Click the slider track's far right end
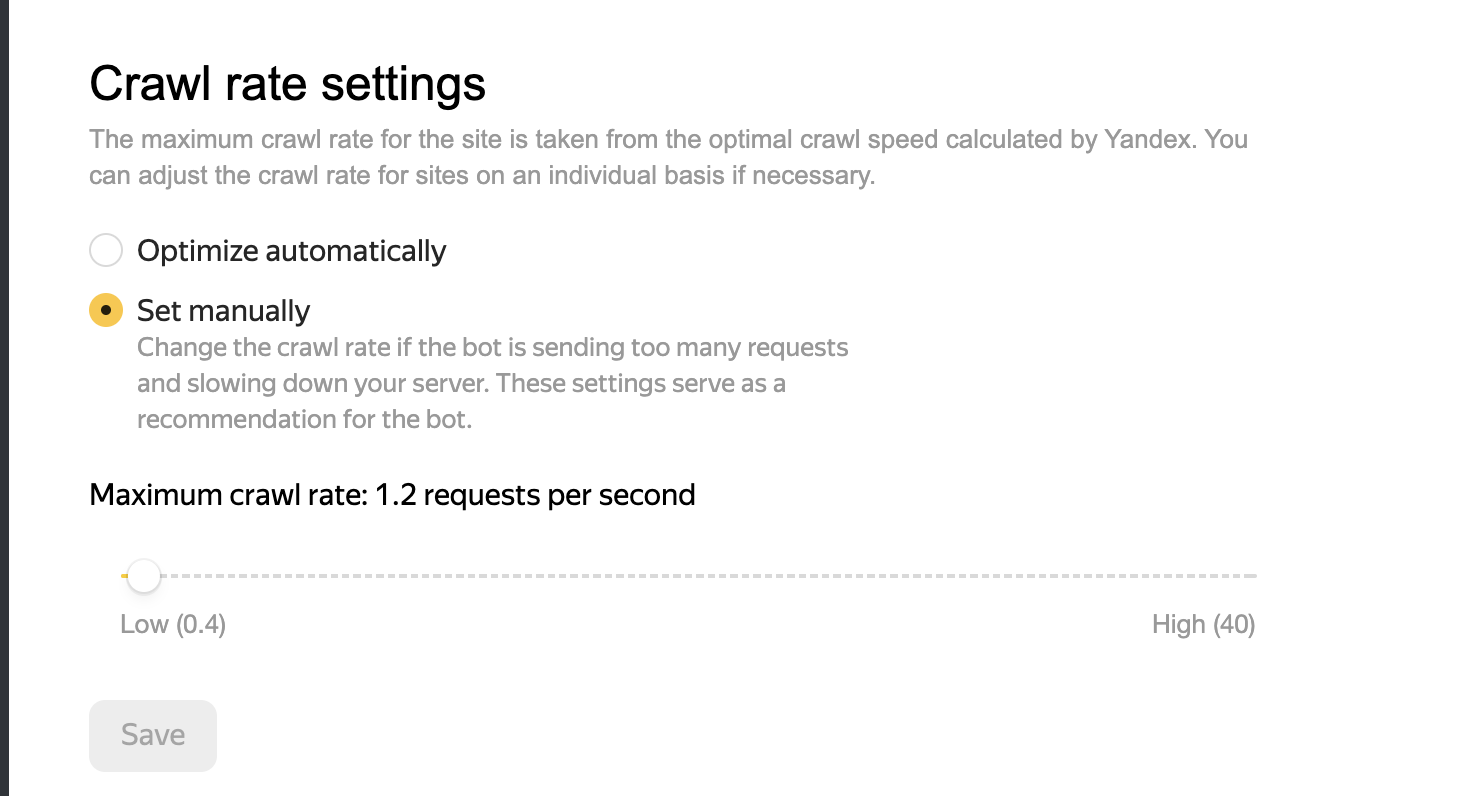Screen dimensions: 1458x796 [x=1254, y=576]
